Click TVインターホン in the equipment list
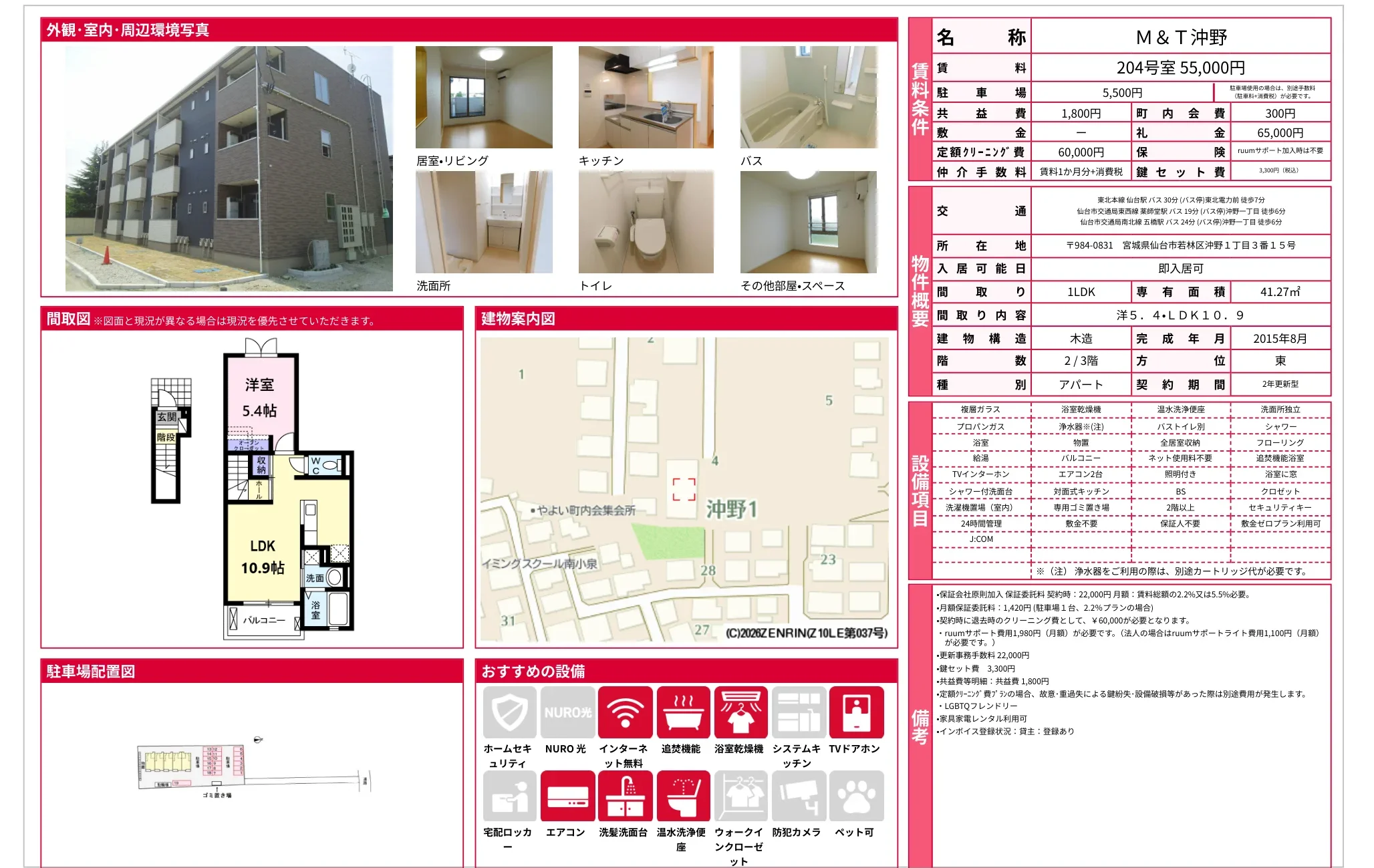The height and width of the screenshot is (868, 1374). point(980,474)
